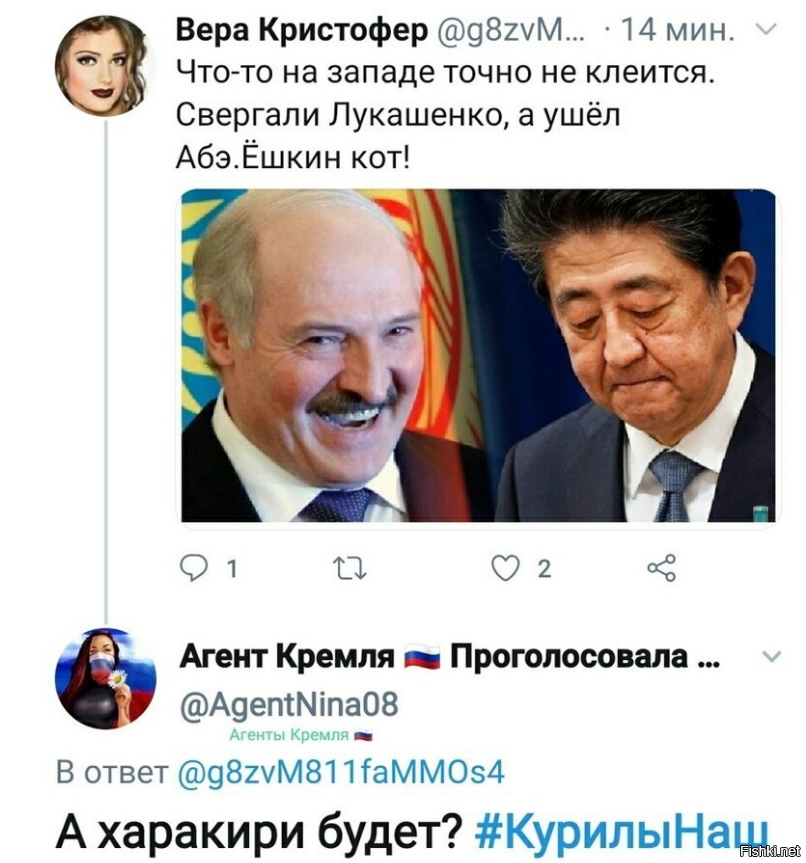Screen dimensions: 806x863
Task: Open Вера Кристофер's profile avatar
Action: point(105,65)
